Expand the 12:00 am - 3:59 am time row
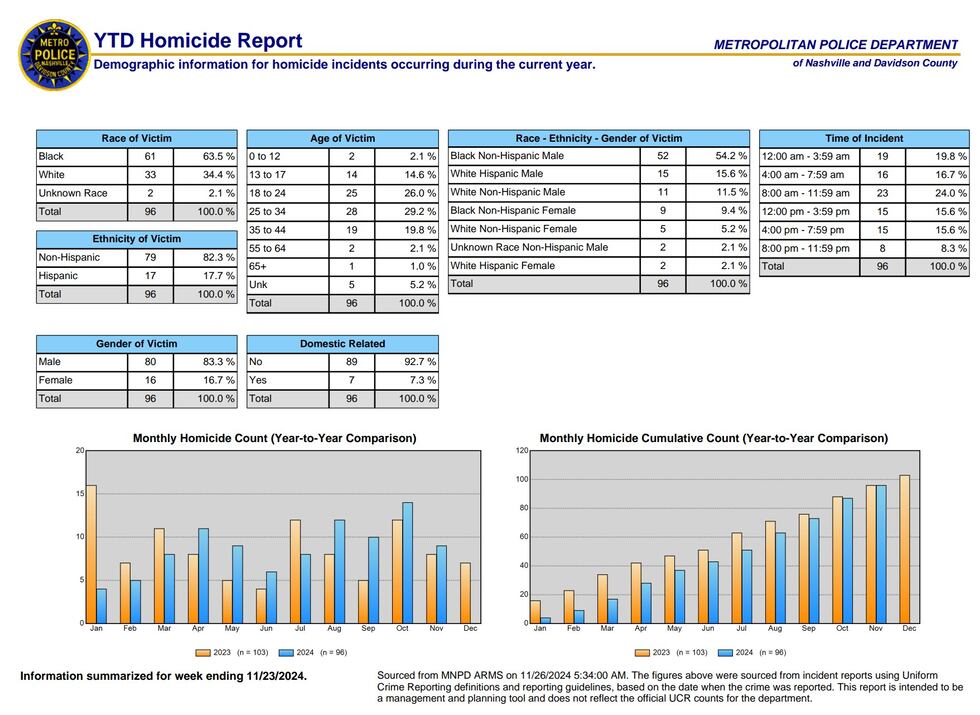This screenshot has width=980, height=715. pyautogui.click(x=793, y=156)
